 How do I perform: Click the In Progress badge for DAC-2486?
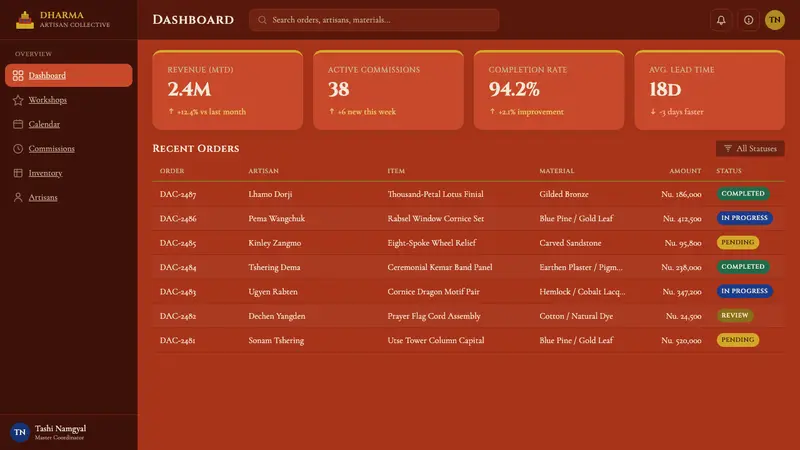(744, 218)
